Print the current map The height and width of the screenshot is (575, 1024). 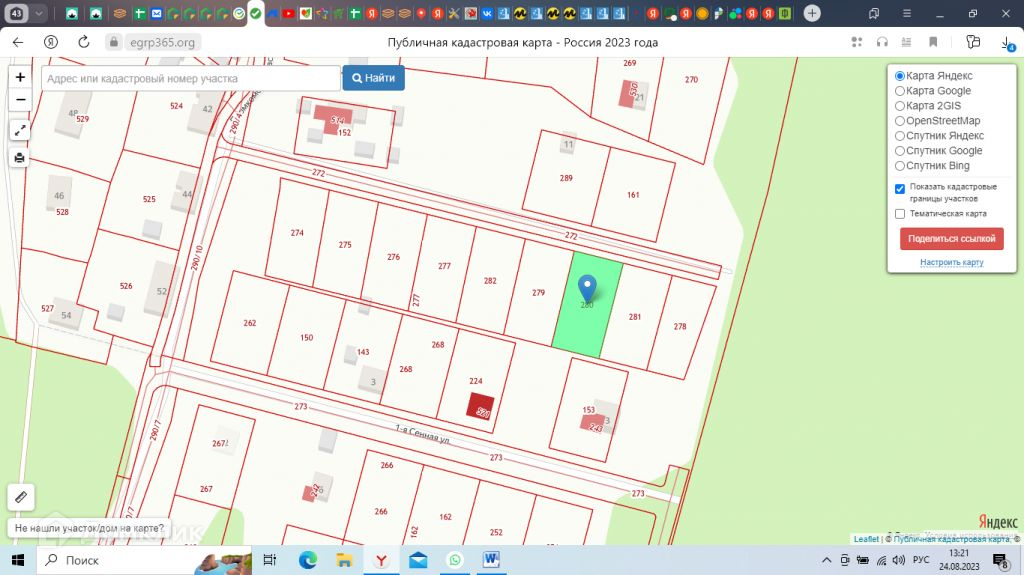coord(20,157)
